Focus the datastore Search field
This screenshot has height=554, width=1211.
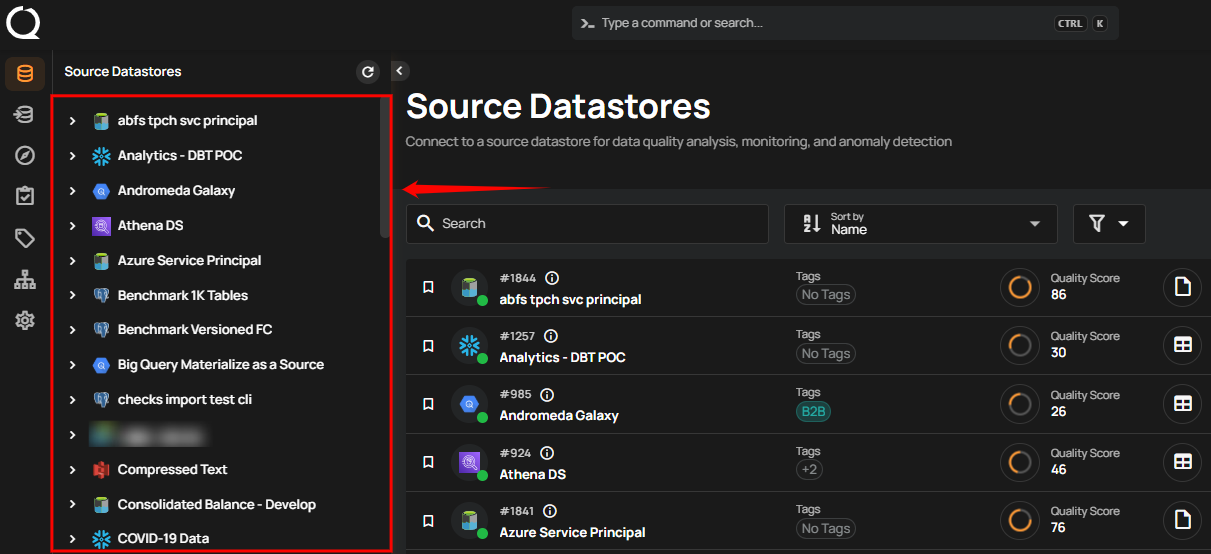(x=588, y=224)
